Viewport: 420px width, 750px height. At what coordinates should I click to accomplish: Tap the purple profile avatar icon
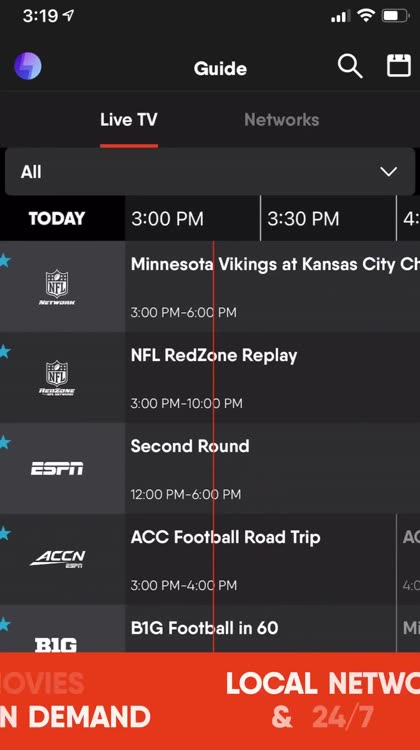(x=28, y=66)
